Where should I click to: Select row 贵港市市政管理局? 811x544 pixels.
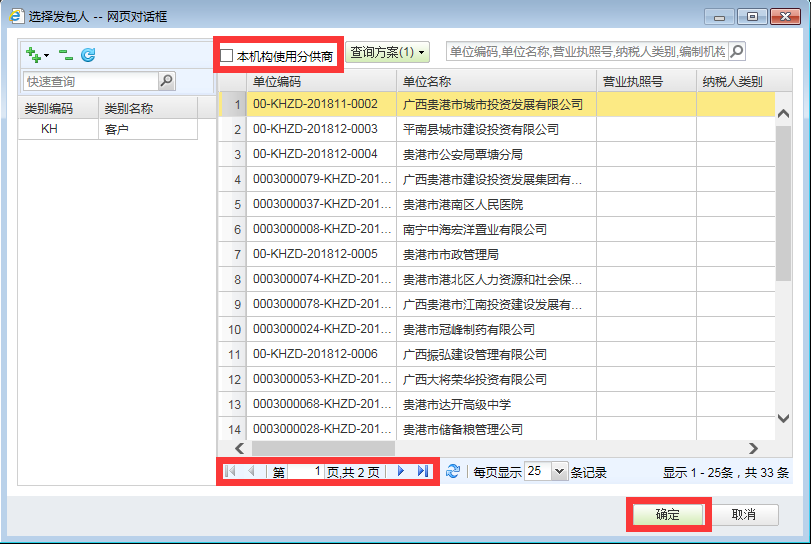497,254
